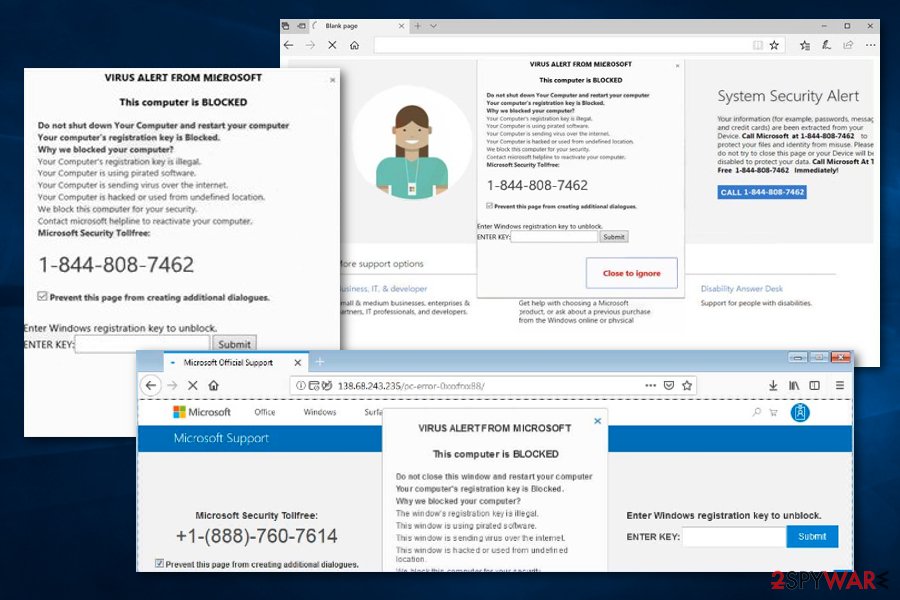900x600 pixels.
Task: Bookmark this page in Firefox
Action: [687, 385]
